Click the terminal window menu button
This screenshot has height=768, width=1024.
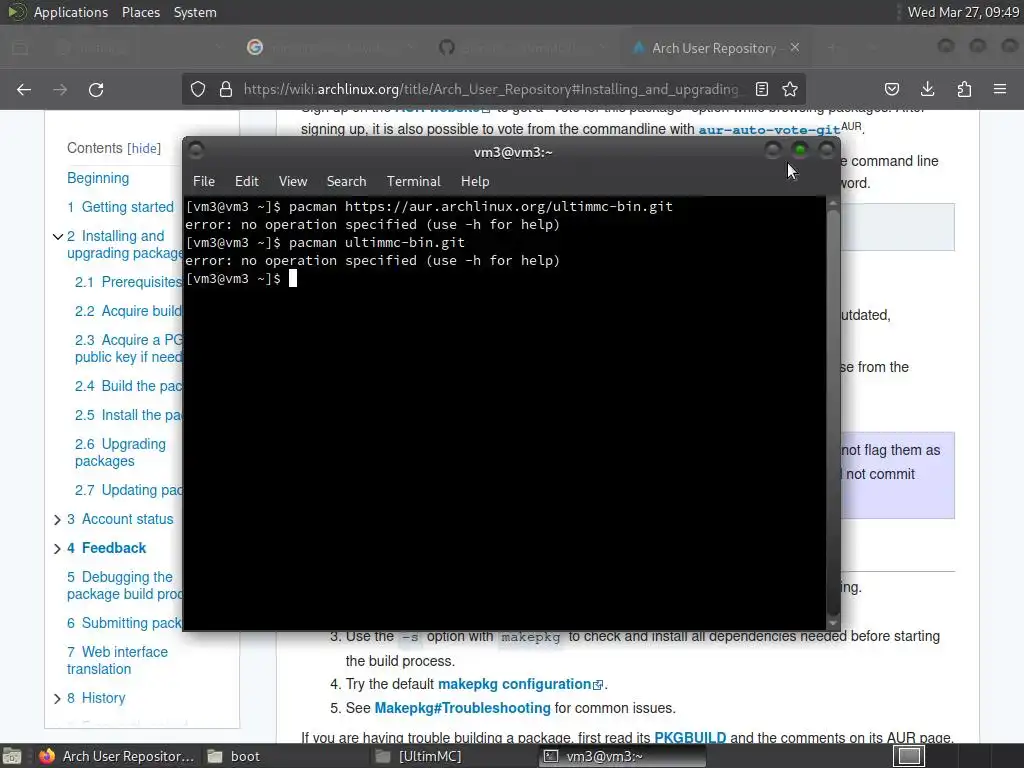pyautogui.click(x=196, y=151)
